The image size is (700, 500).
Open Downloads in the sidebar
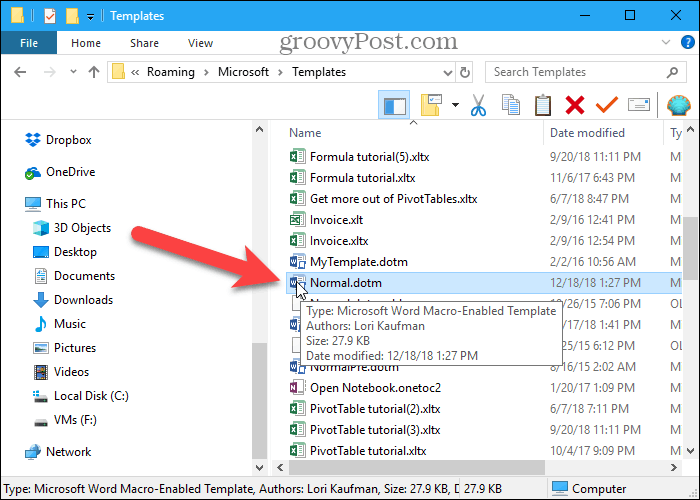pyautogui.click(x=73, y=300)
